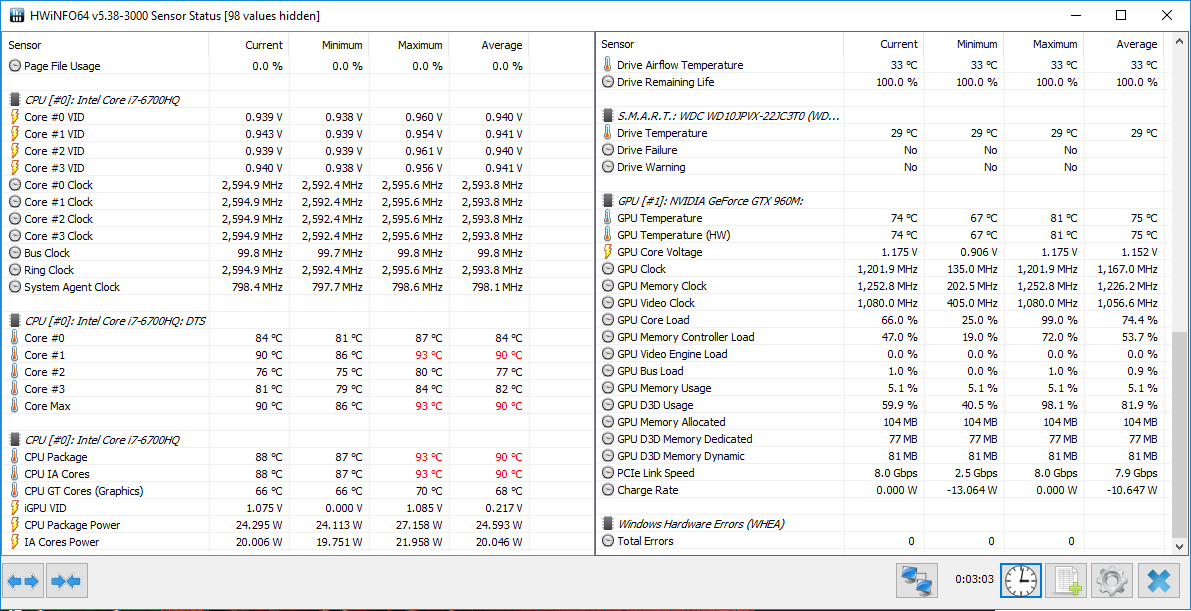Click the icon next to Charge Rate
1191x611 pixels.
608,490
